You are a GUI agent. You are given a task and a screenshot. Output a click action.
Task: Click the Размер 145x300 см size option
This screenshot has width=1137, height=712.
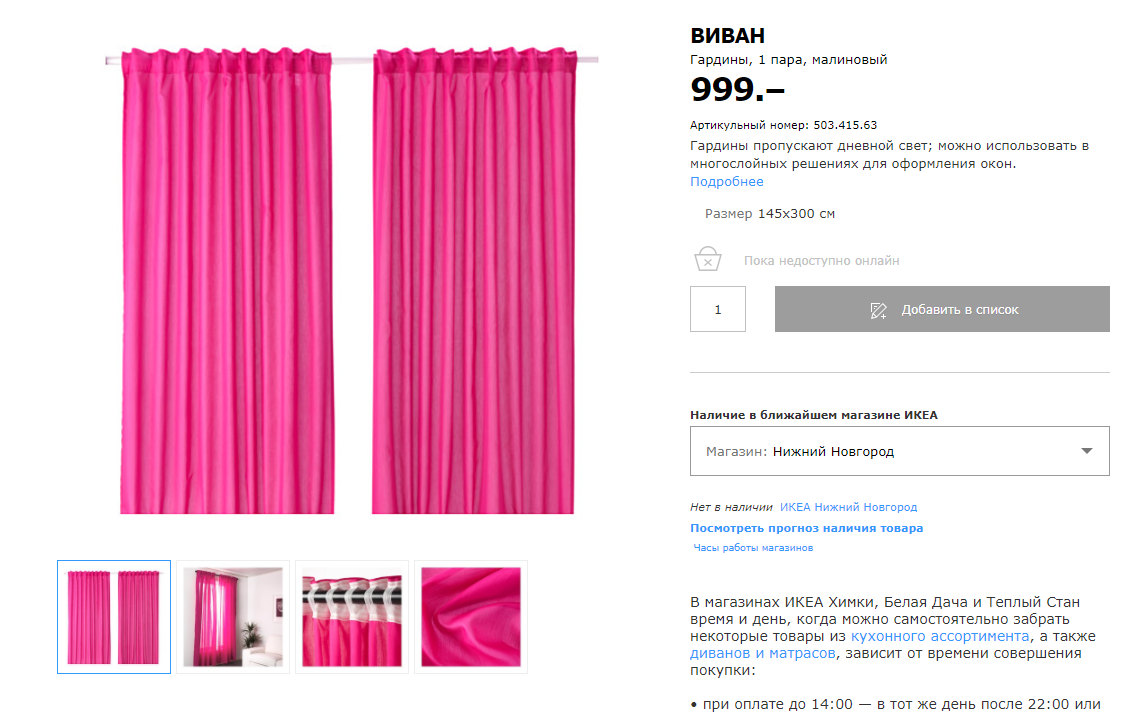[x=769, y=214]
